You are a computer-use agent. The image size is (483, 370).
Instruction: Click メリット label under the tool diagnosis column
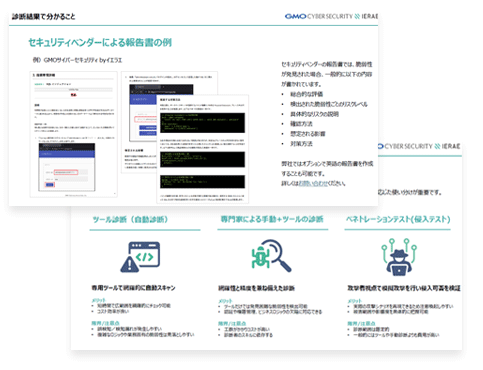[99, 300]
